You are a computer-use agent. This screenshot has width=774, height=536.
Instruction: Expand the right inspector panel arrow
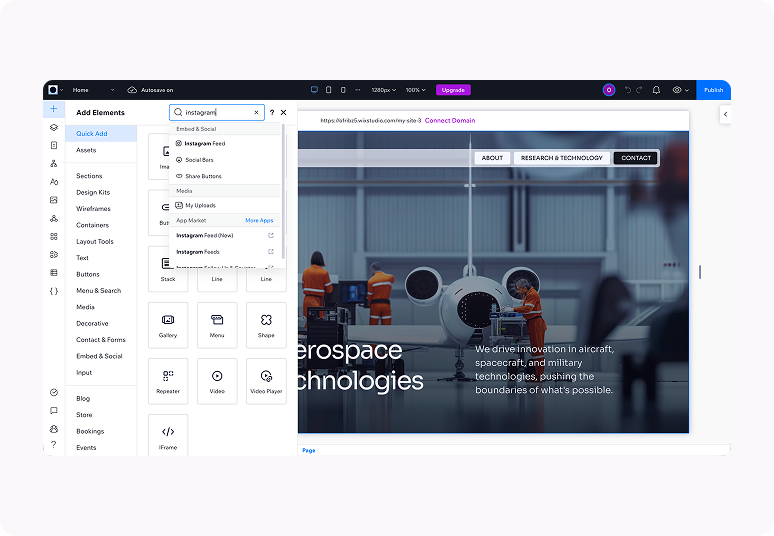(725, 115)
